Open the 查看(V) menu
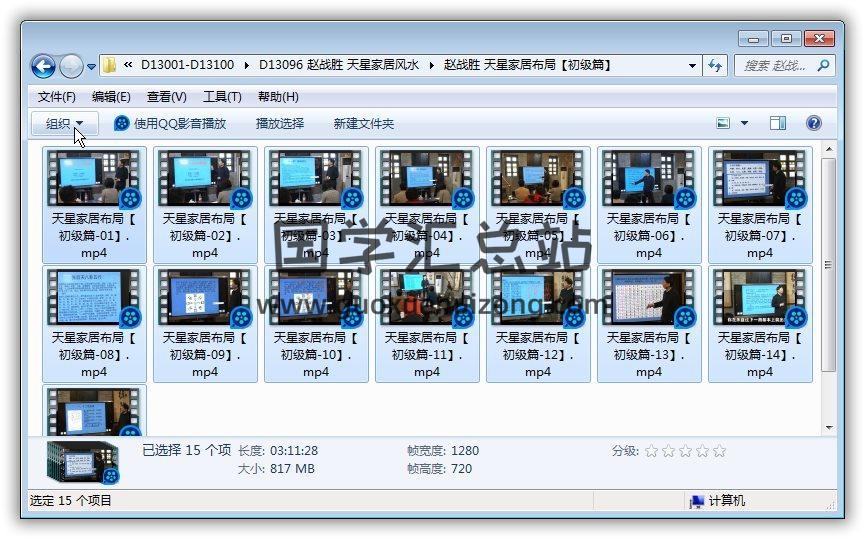865x539 pixels. click(167, 97)
